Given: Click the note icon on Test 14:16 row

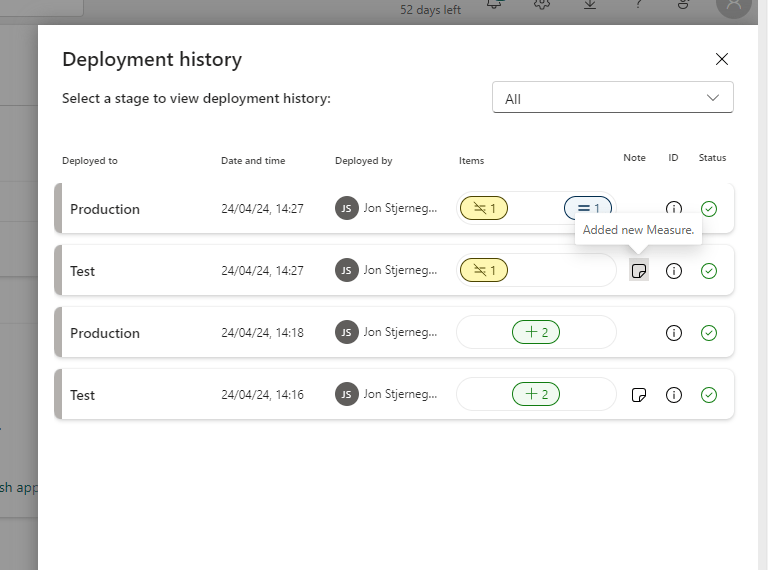Looking at the screenshot, I should coord(639,395).
